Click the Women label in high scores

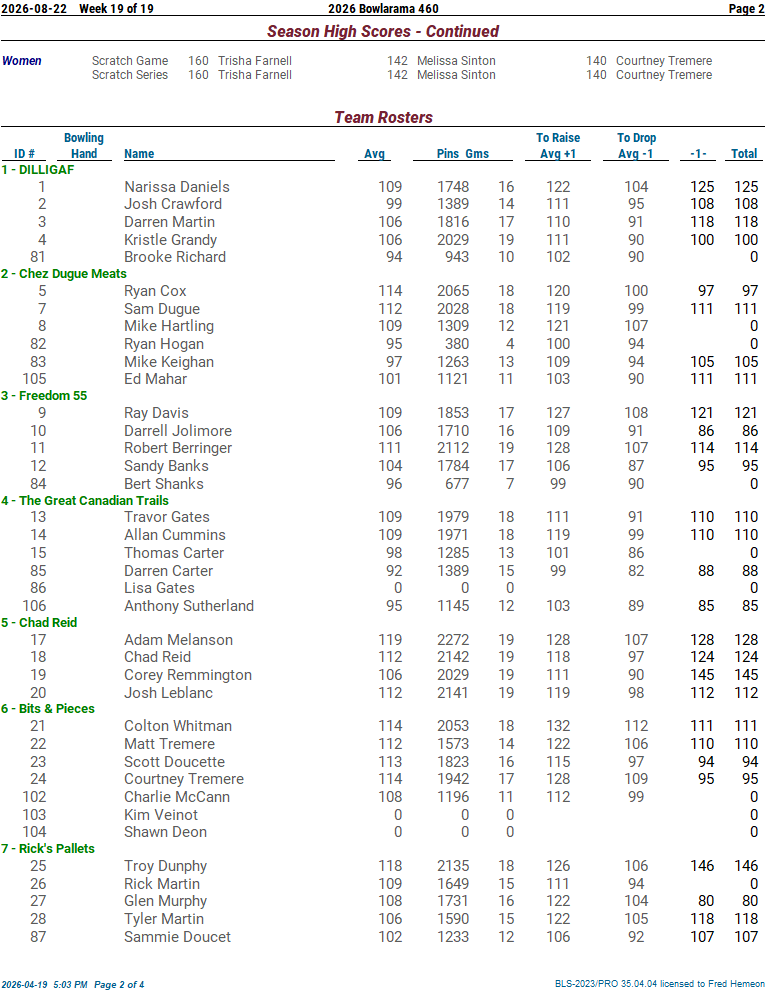pyautogui.click(x=22, y=61)
